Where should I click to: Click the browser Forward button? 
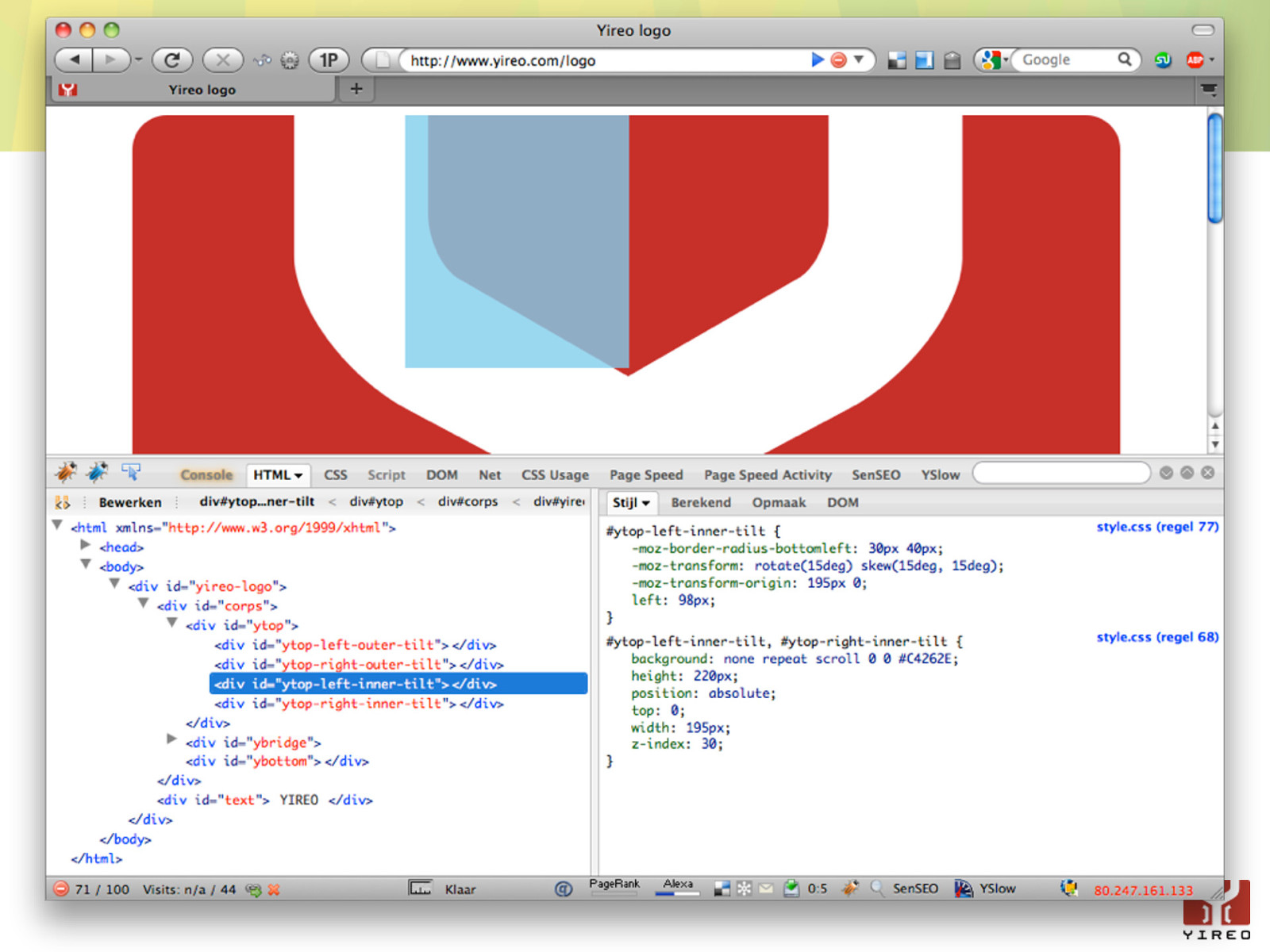[110, 59]
